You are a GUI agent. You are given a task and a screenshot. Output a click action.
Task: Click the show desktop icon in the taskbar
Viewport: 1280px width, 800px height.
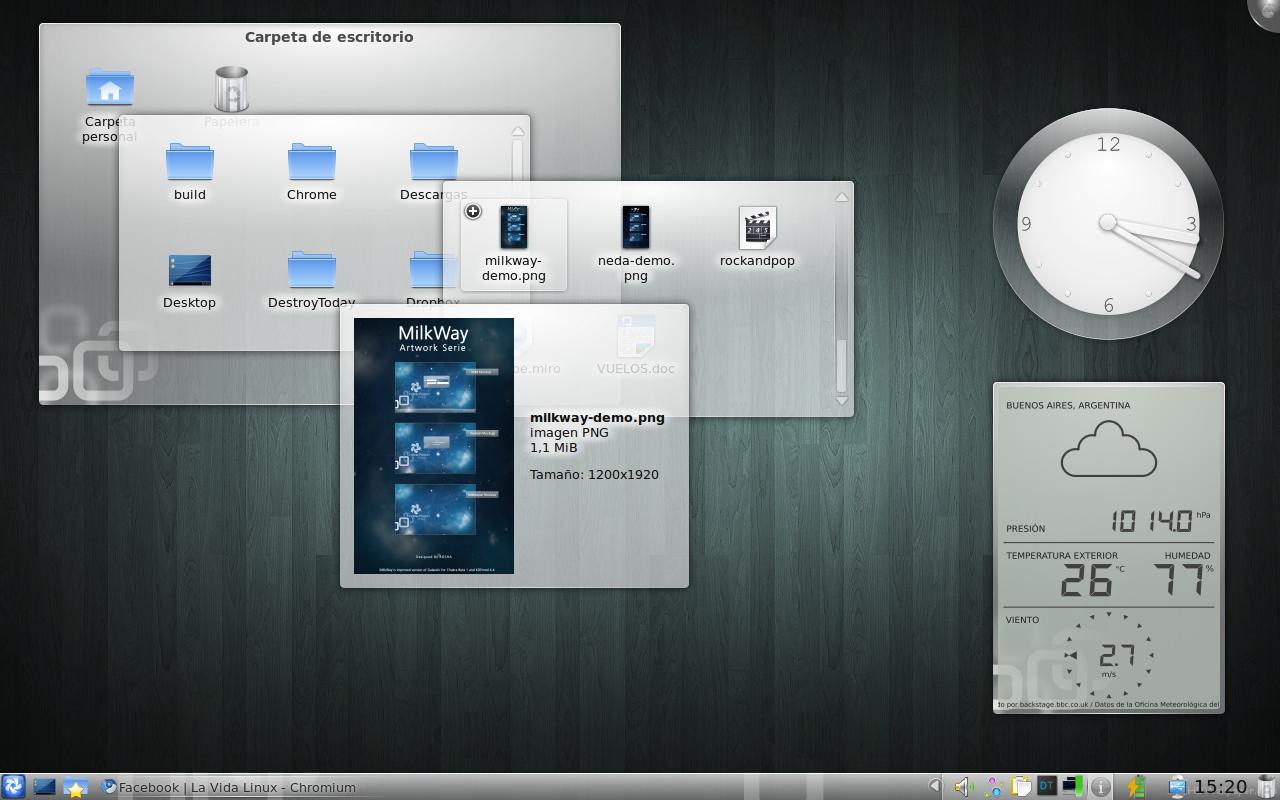click(44, 787)
